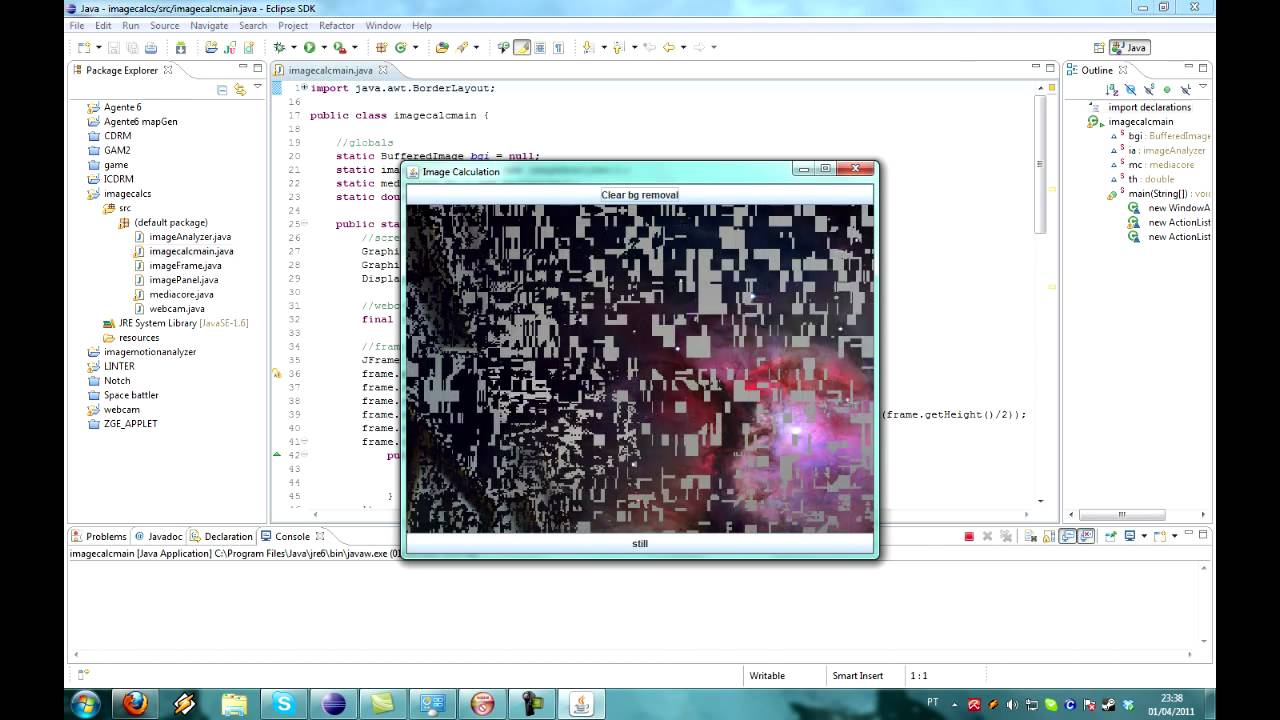This screenshot has height=720, width=1280.
Task: Click the Next Annotation arrow icon
Action: pyautogui.click(x=588, y=47)
